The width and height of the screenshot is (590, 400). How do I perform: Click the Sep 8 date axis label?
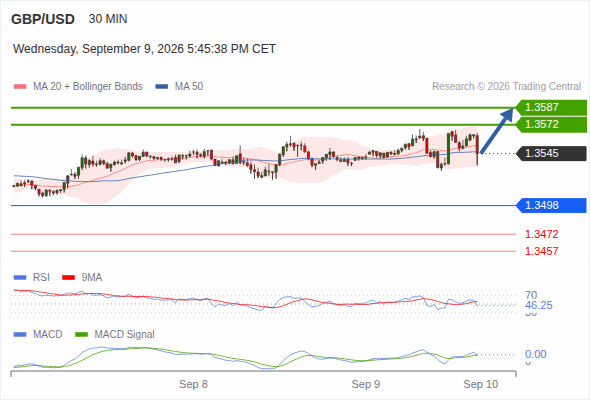(193, 384)
